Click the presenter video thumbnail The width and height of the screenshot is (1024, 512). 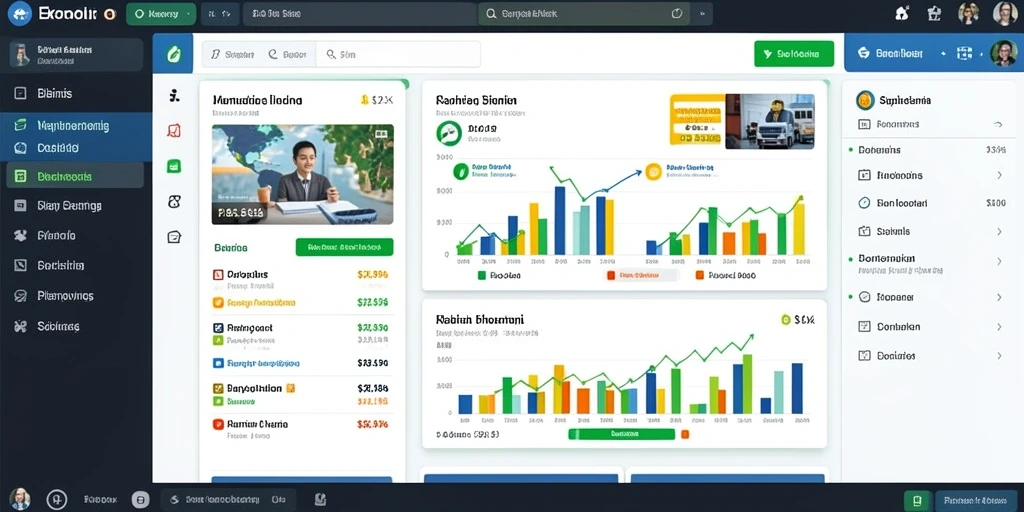(x=302, y=174)
